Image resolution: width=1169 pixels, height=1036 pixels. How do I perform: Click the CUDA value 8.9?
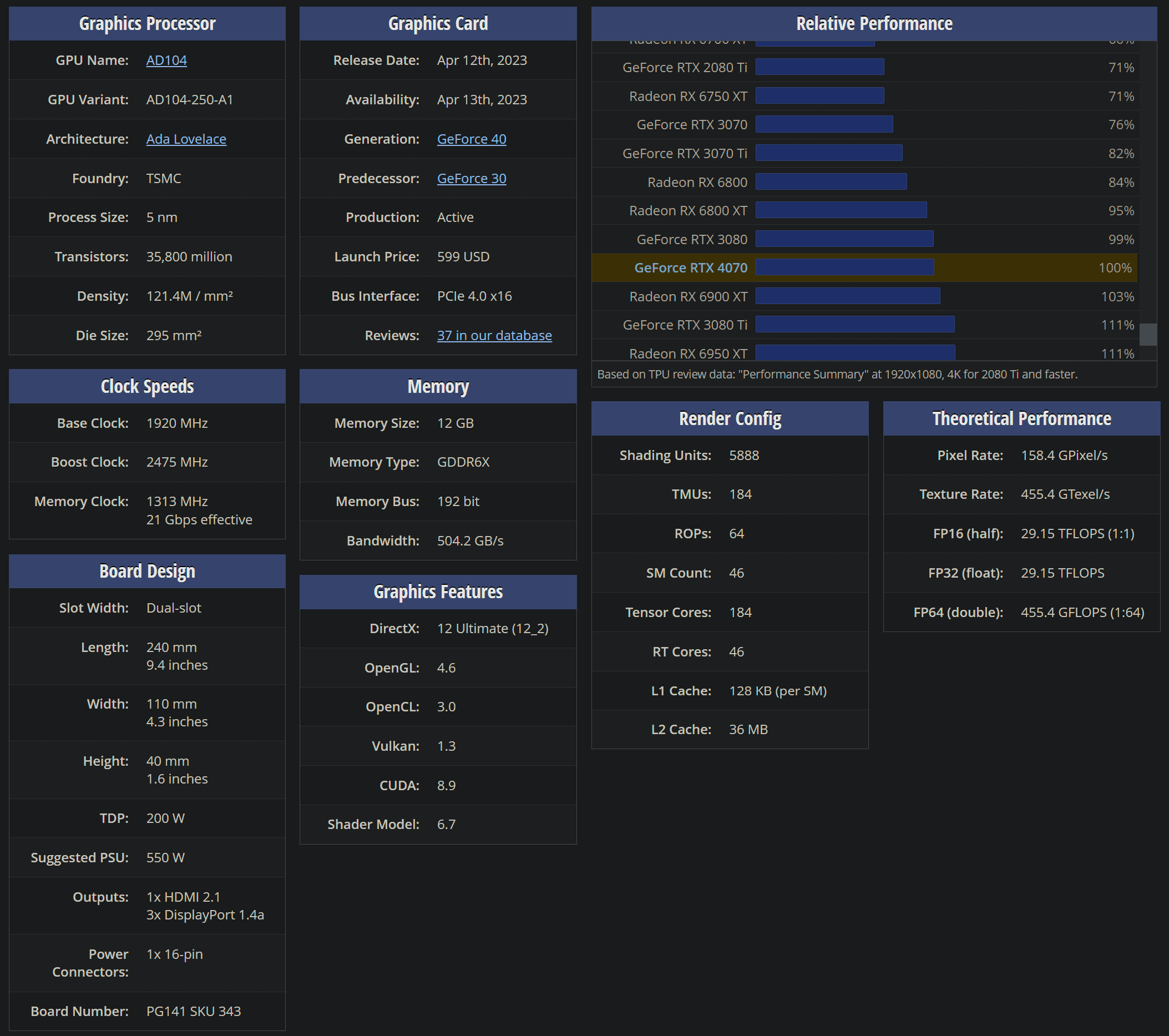pos(446,785)
